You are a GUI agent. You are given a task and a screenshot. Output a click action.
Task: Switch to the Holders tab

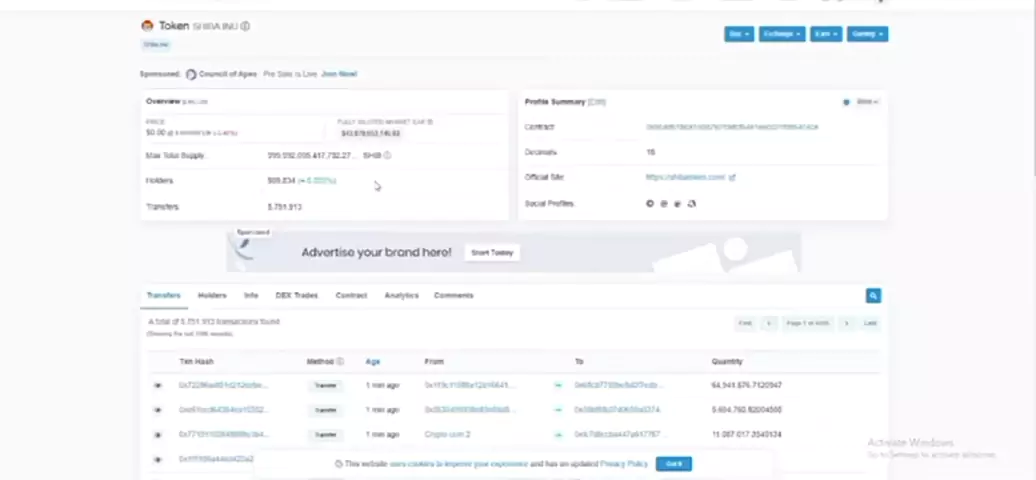[212, 296]
